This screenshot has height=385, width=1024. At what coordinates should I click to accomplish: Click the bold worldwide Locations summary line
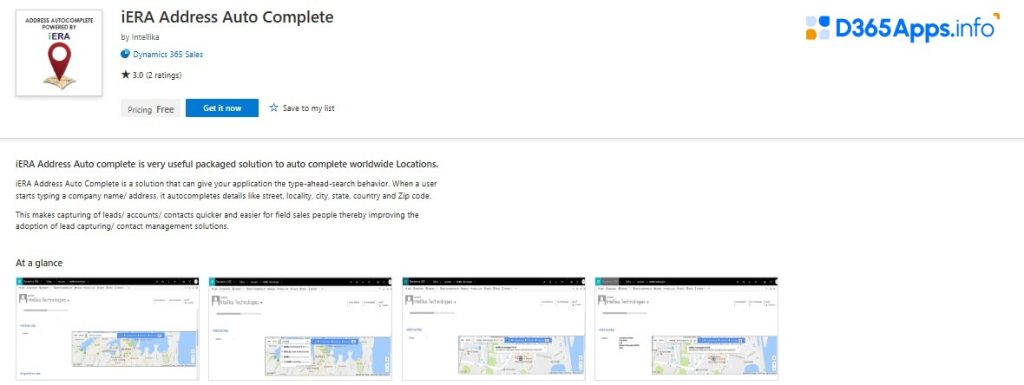[x=227, y=163]
